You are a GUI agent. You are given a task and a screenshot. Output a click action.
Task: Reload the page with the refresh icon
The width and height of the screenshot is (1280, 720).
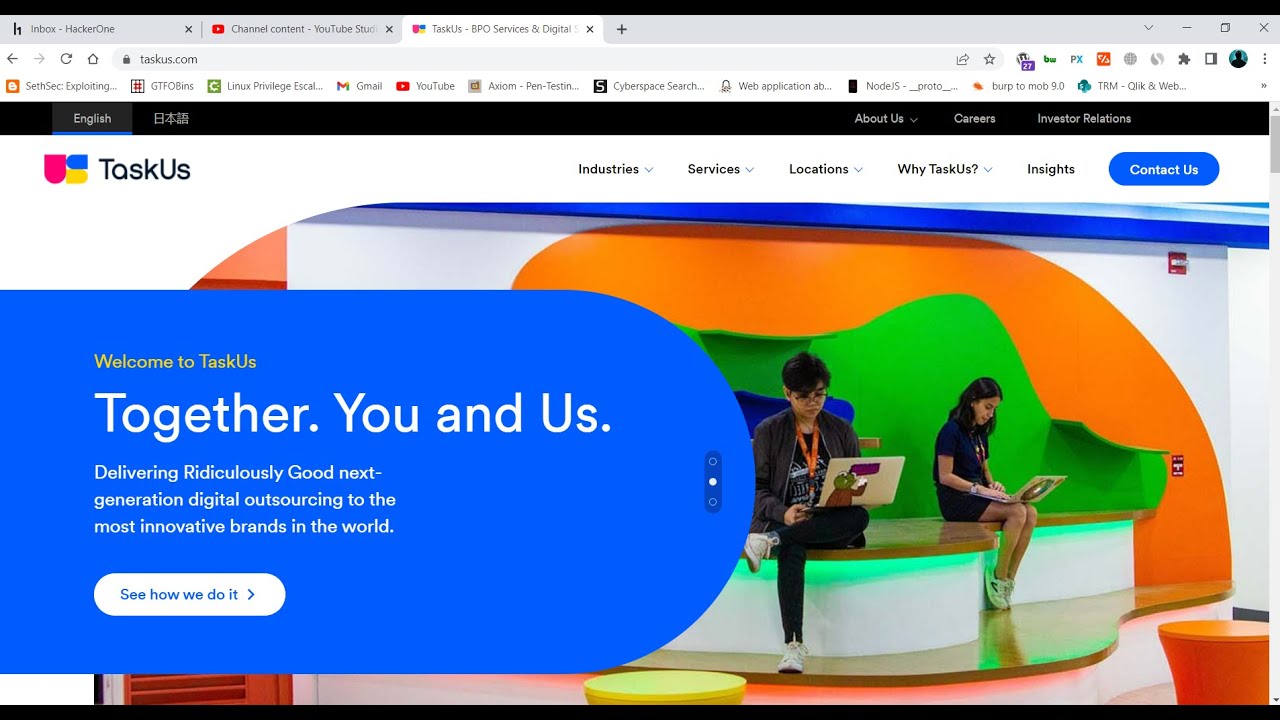tap(66, 59)
